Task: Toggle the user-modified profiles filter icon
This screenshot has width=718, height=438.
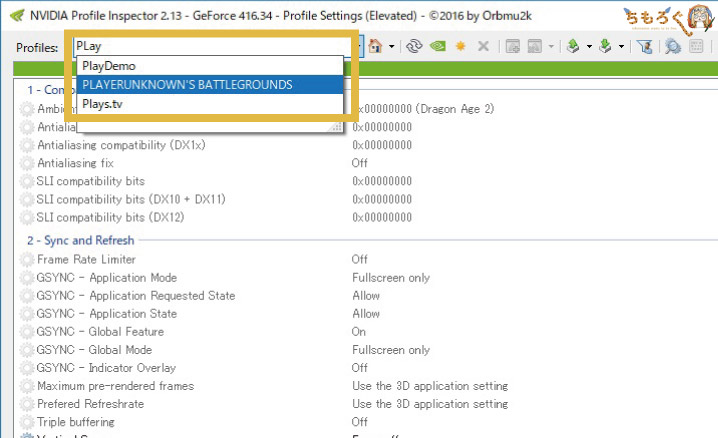Action: [645, 46]
